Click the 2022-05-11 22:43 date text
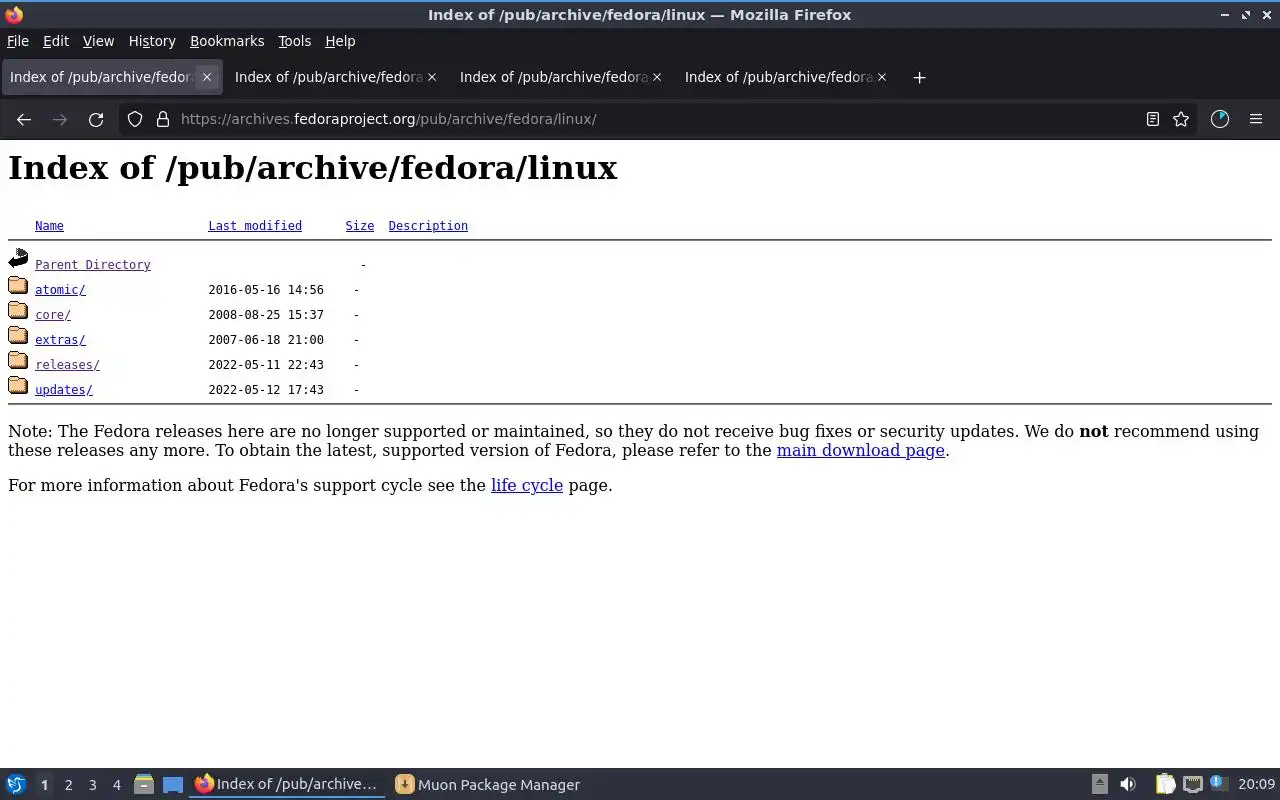This screenshot has width=1280, height=800. coord(266,365)
